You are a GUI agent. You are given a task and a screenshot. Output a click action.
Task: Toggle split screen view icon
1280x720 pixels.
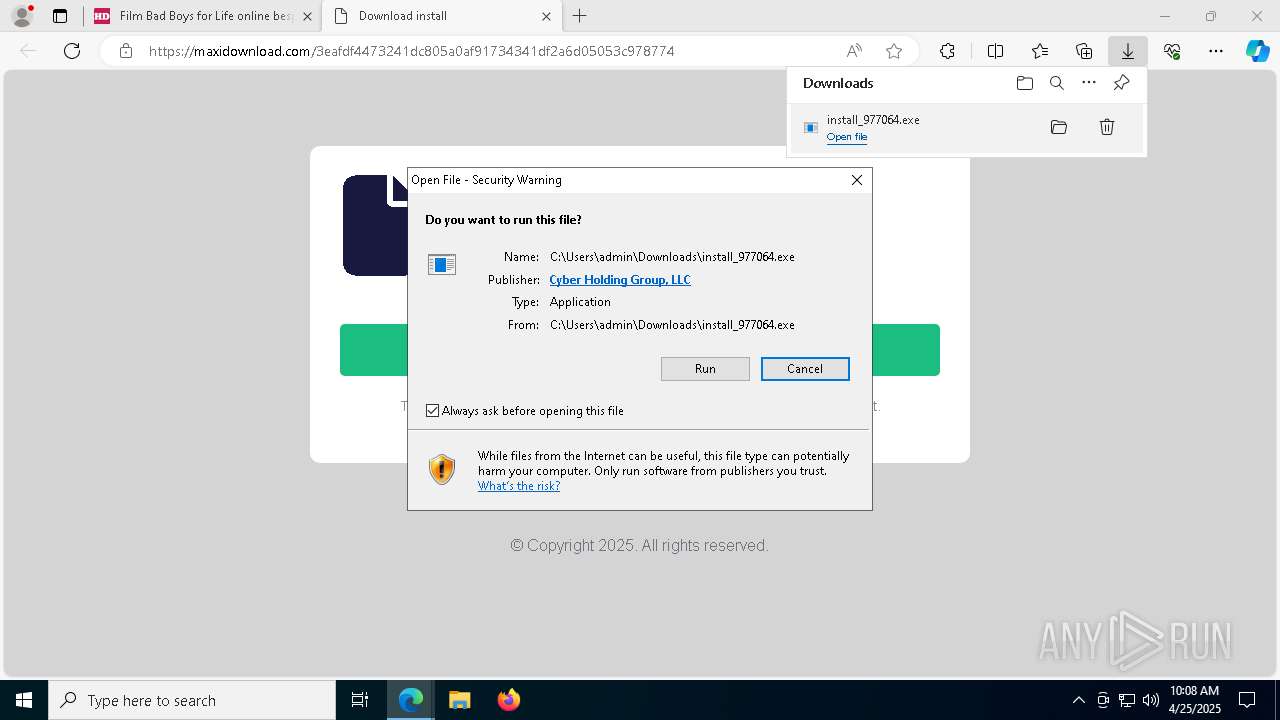[995, 51]
